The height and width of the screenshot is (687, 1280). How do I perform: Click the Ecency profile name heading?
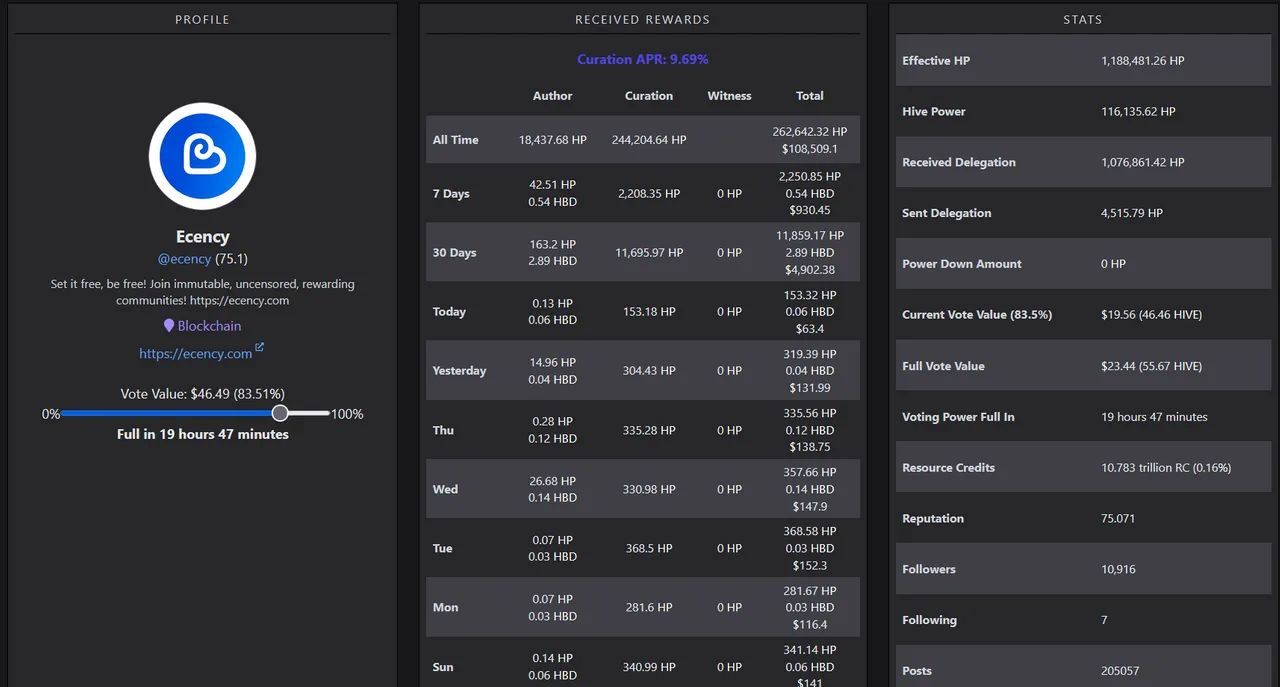point(203,237)
